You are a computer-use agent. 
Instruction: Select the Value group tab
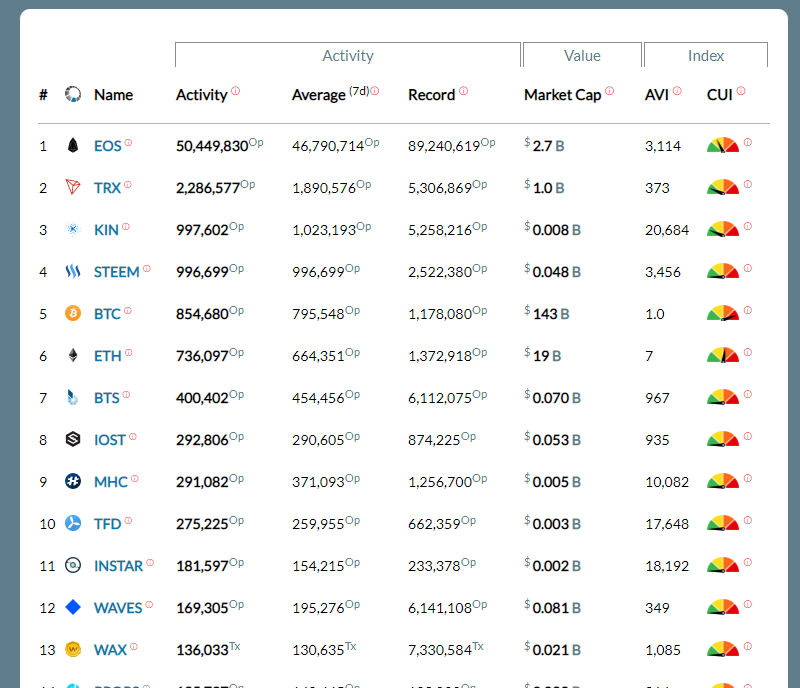click(582, 55)
